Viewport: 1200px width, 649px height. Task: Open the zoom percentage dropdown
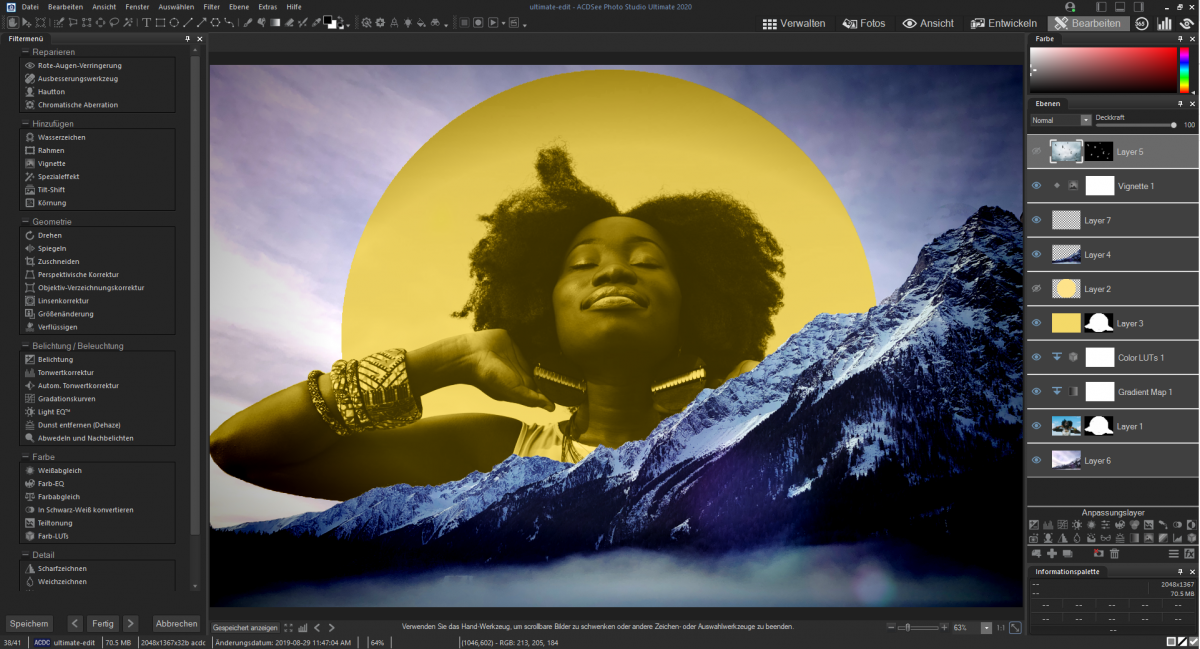986,628
